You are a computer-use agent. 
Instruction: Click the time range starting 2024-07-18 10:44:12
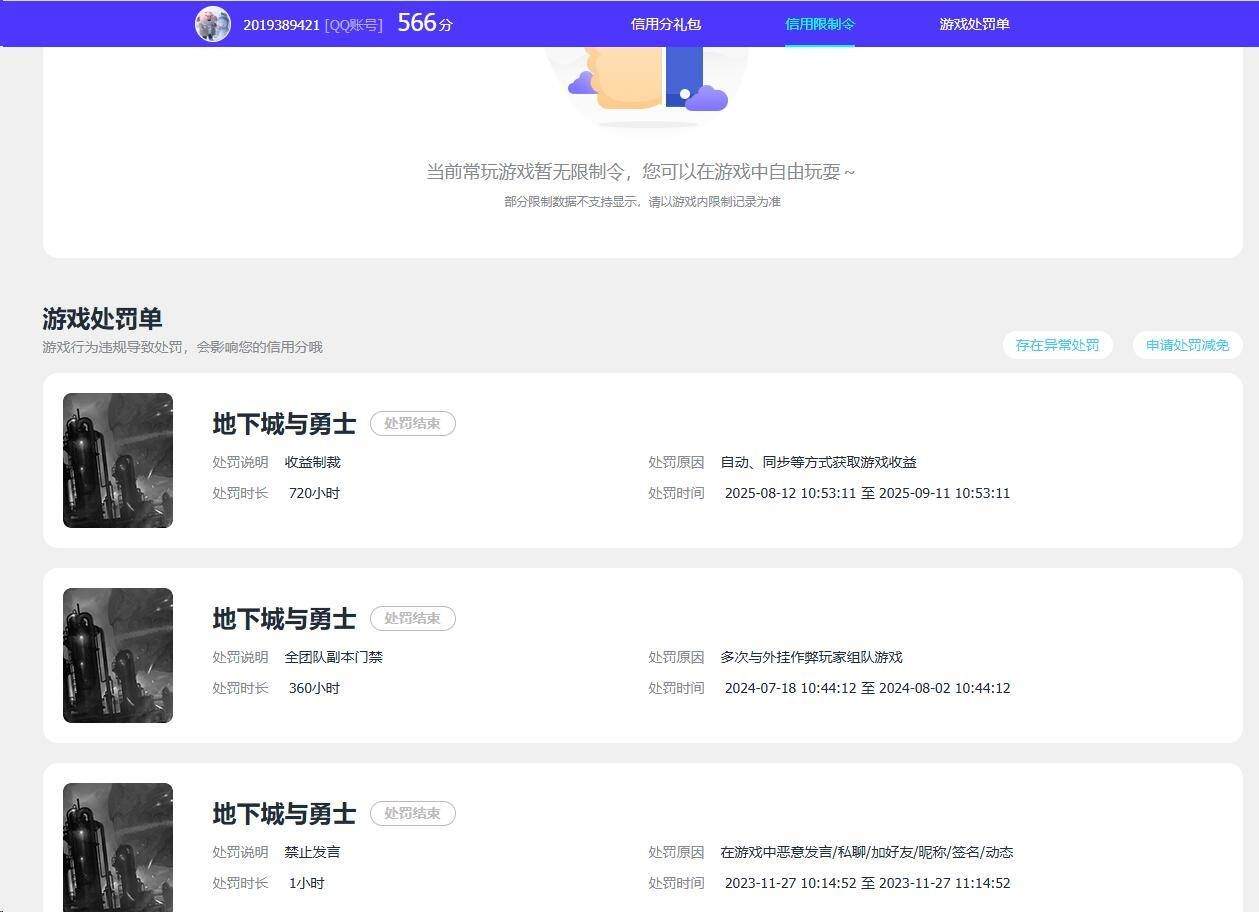tap(867, 688)
